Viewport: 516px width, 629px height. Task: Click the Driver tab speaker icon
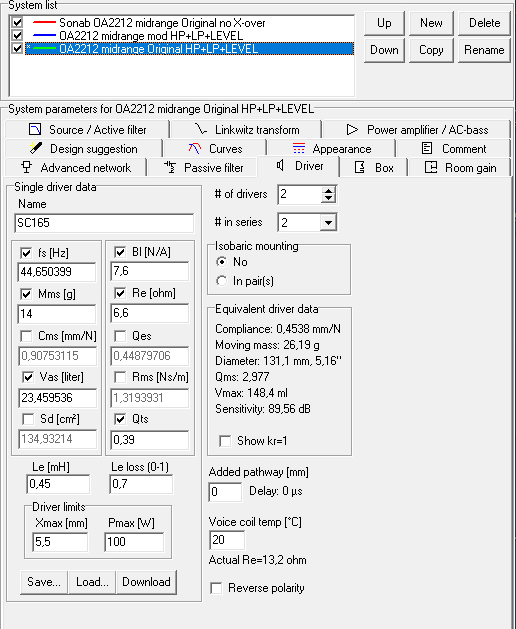tap(280, 165)
